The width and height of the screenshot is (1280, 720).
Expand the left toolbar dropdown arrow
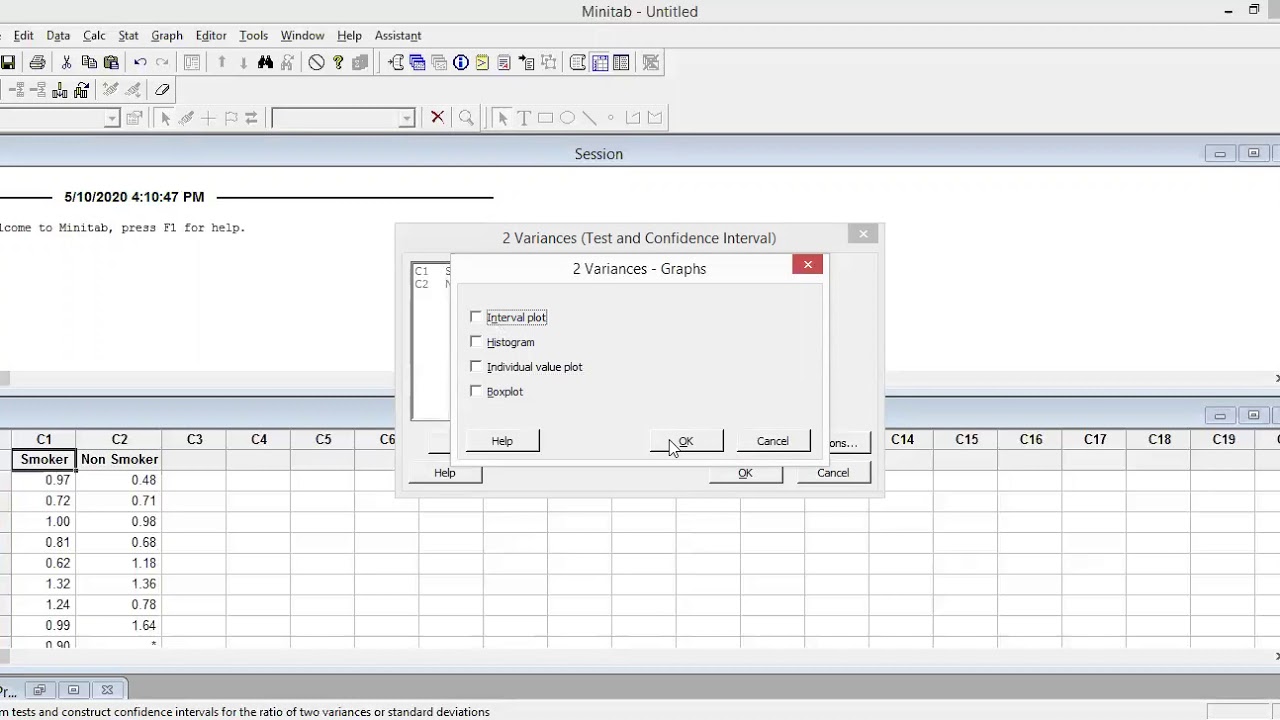tap(112, 118)
